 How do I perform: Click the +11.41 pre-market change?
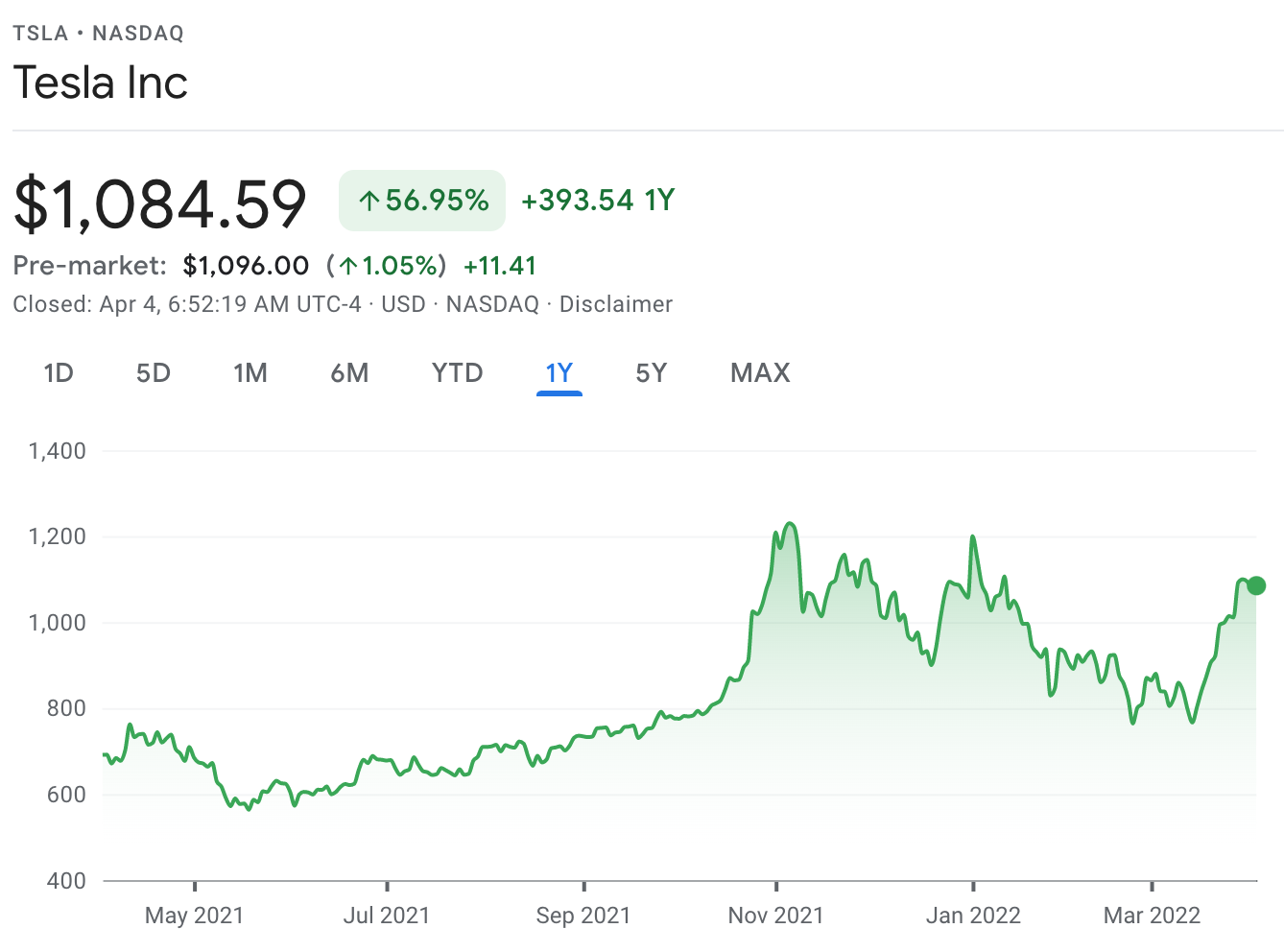coord(500,266)
